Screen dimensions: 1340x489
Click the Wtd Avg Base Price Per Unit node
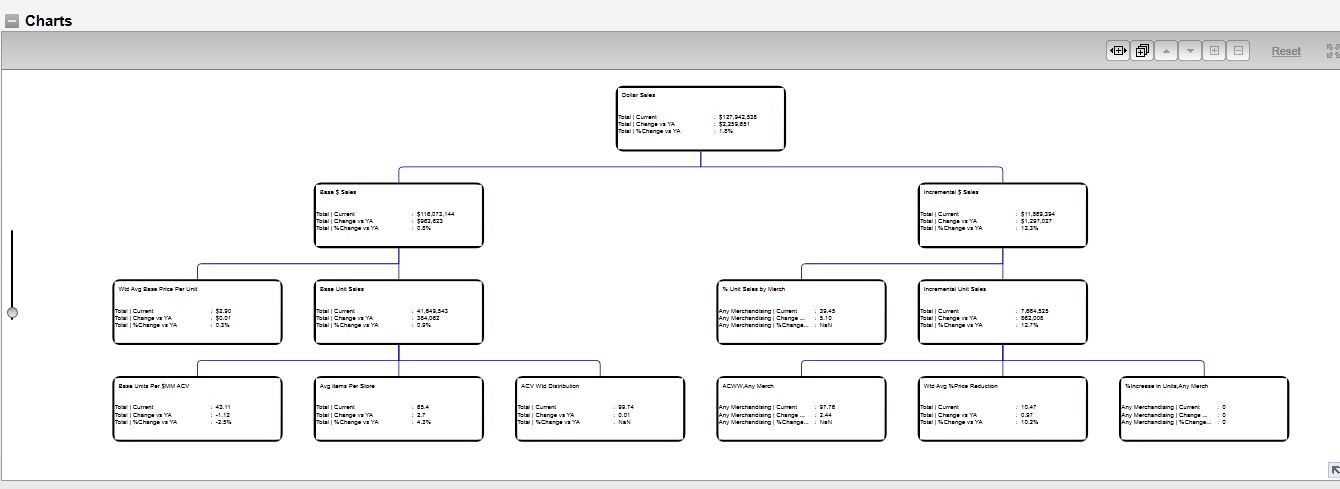197,312
